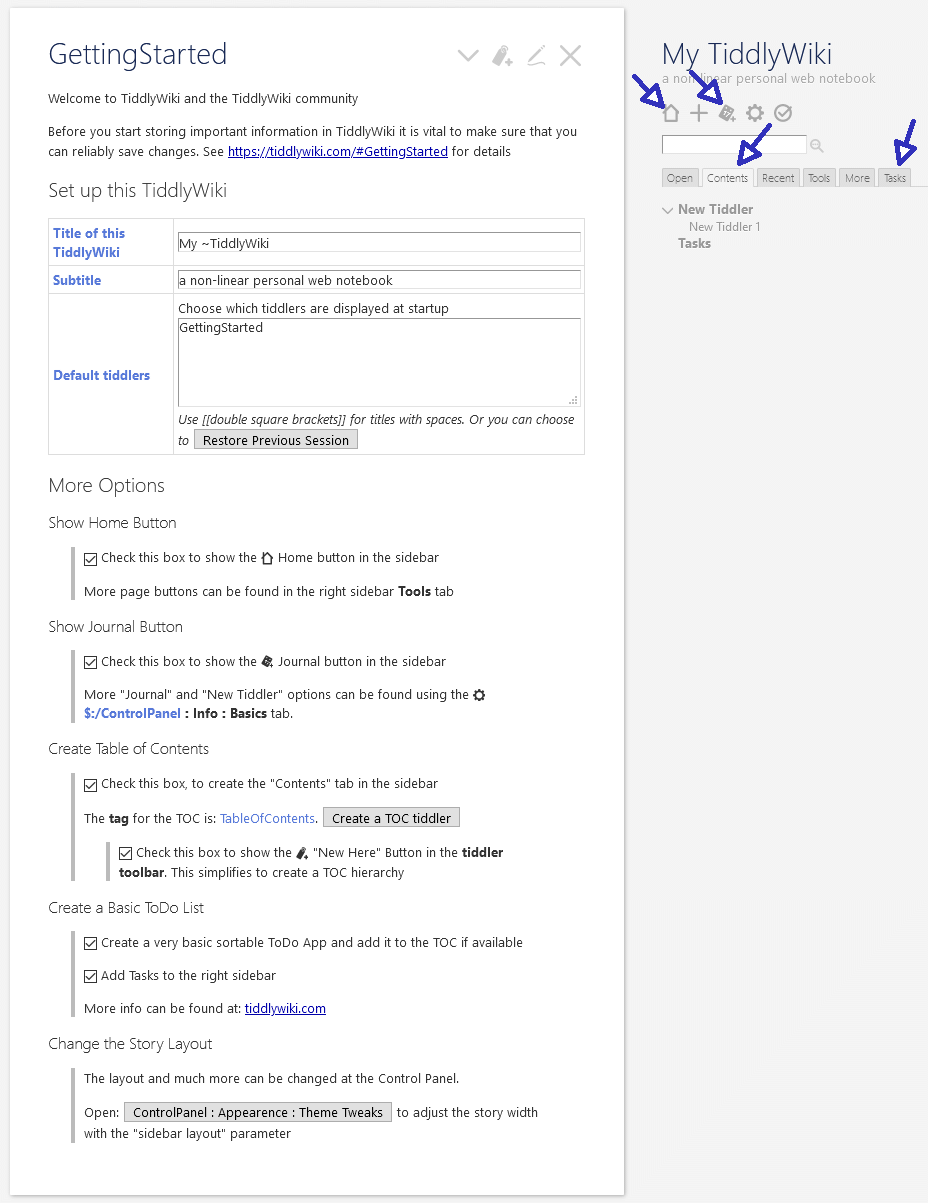
Task: Open New Tiddler 1 entry
Action: (724, 227)
